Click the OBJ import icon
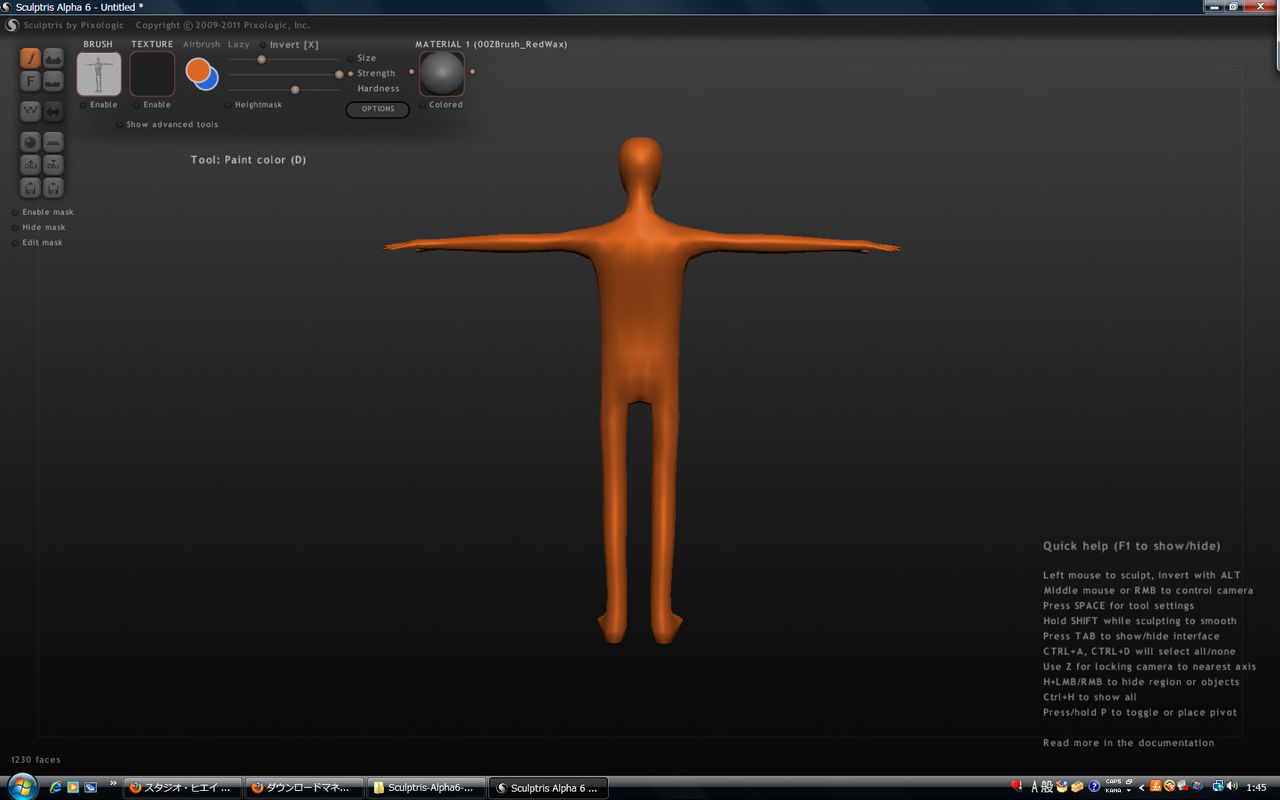 (x=30, y=164)
